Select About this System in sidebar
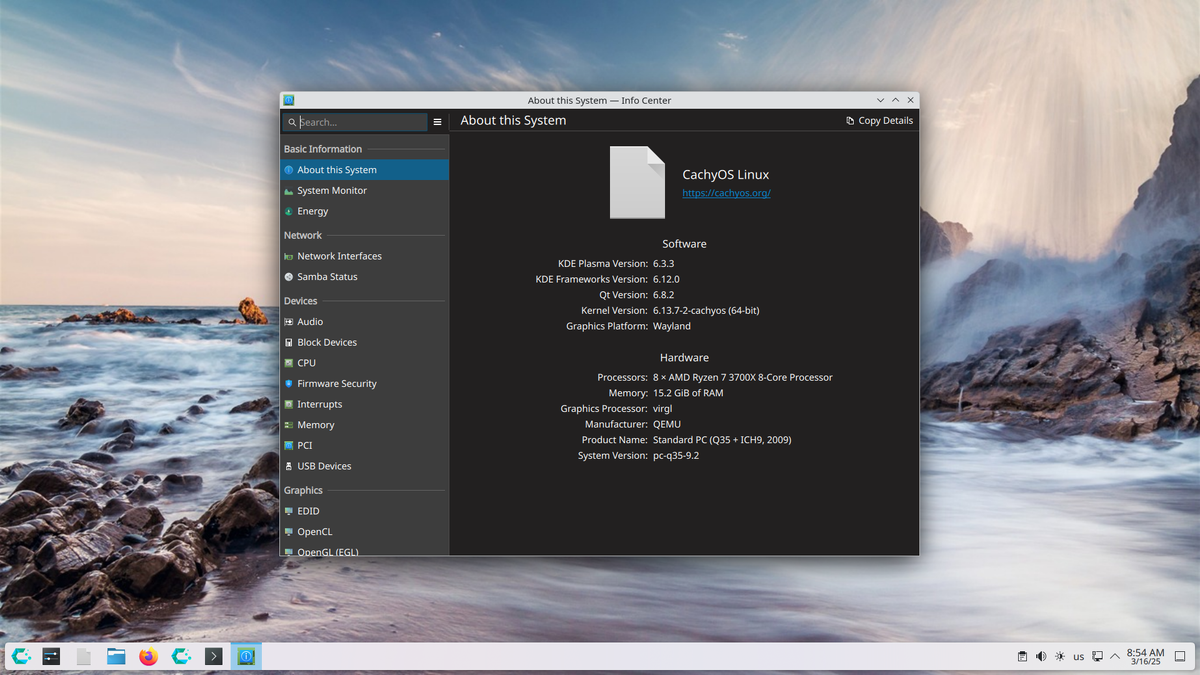Image resolution: width=1200 pixels, height=675 pixels. click(364, 170)
